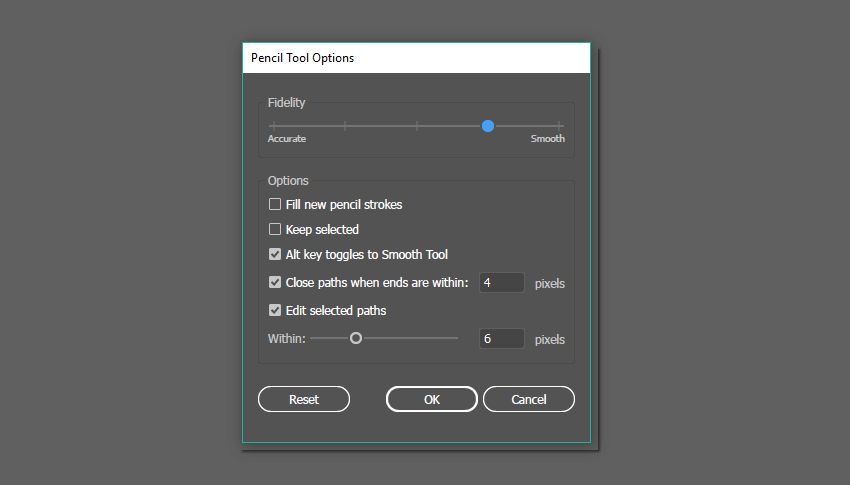Image resolution: width=850 pixels, height=485 pixels.
Task: Click the Smooth label under Fidelity
Action: pos(547,139)
